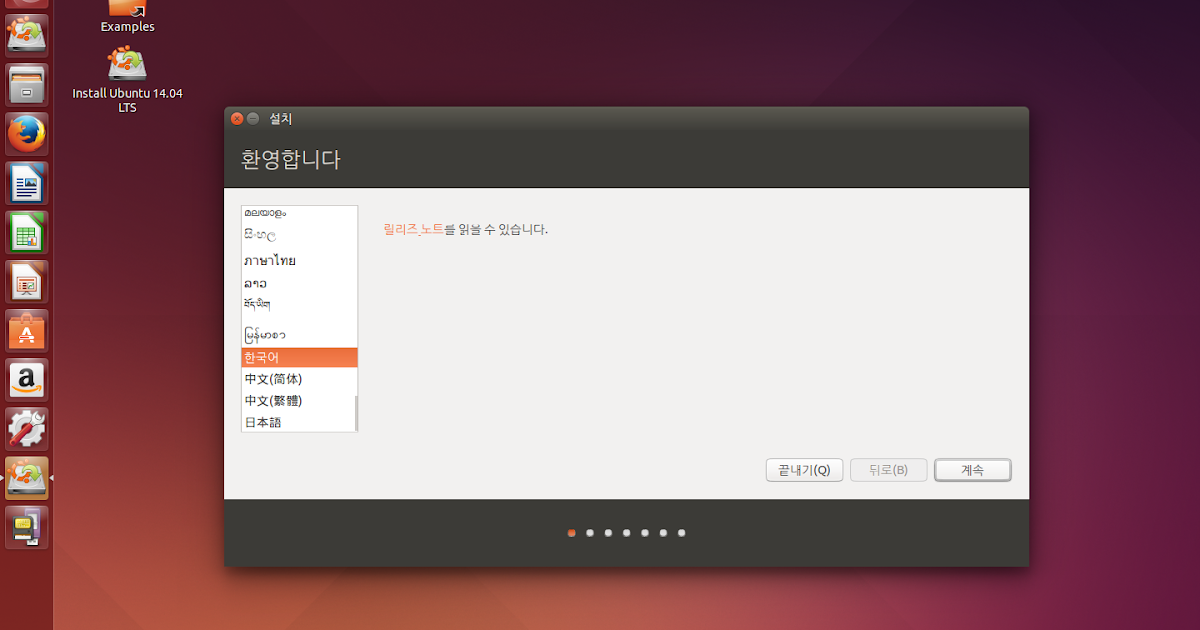The height and width of the screenshot is (630, 1200).
Task: Open the Ubuntu Software Center
Action: pos(25,330)
